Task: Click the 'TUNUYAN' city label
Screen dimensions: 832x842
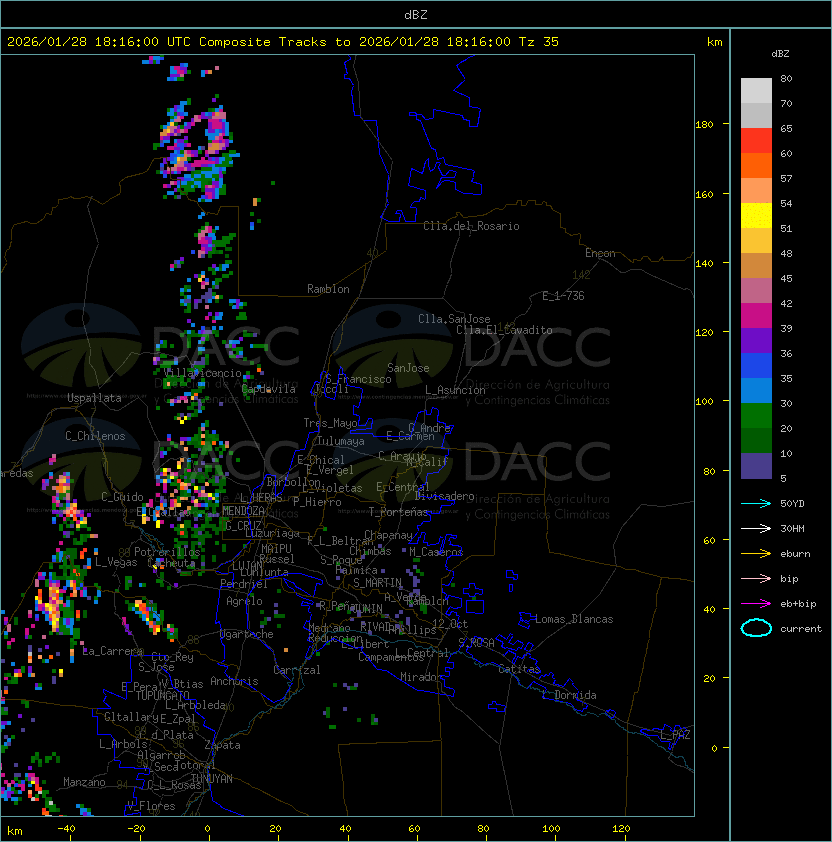Action: pyautogui.click(x=212, y=779)
